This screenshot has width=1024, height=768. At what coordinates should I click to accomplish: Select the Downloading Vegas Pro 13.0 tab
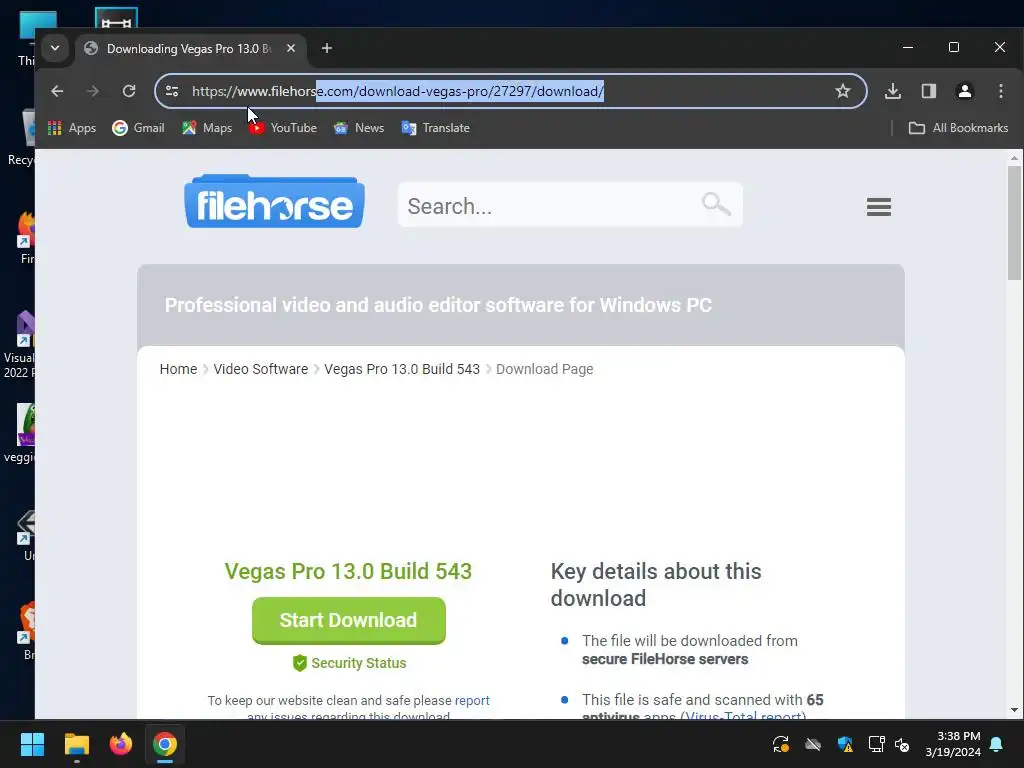point(189,49)
